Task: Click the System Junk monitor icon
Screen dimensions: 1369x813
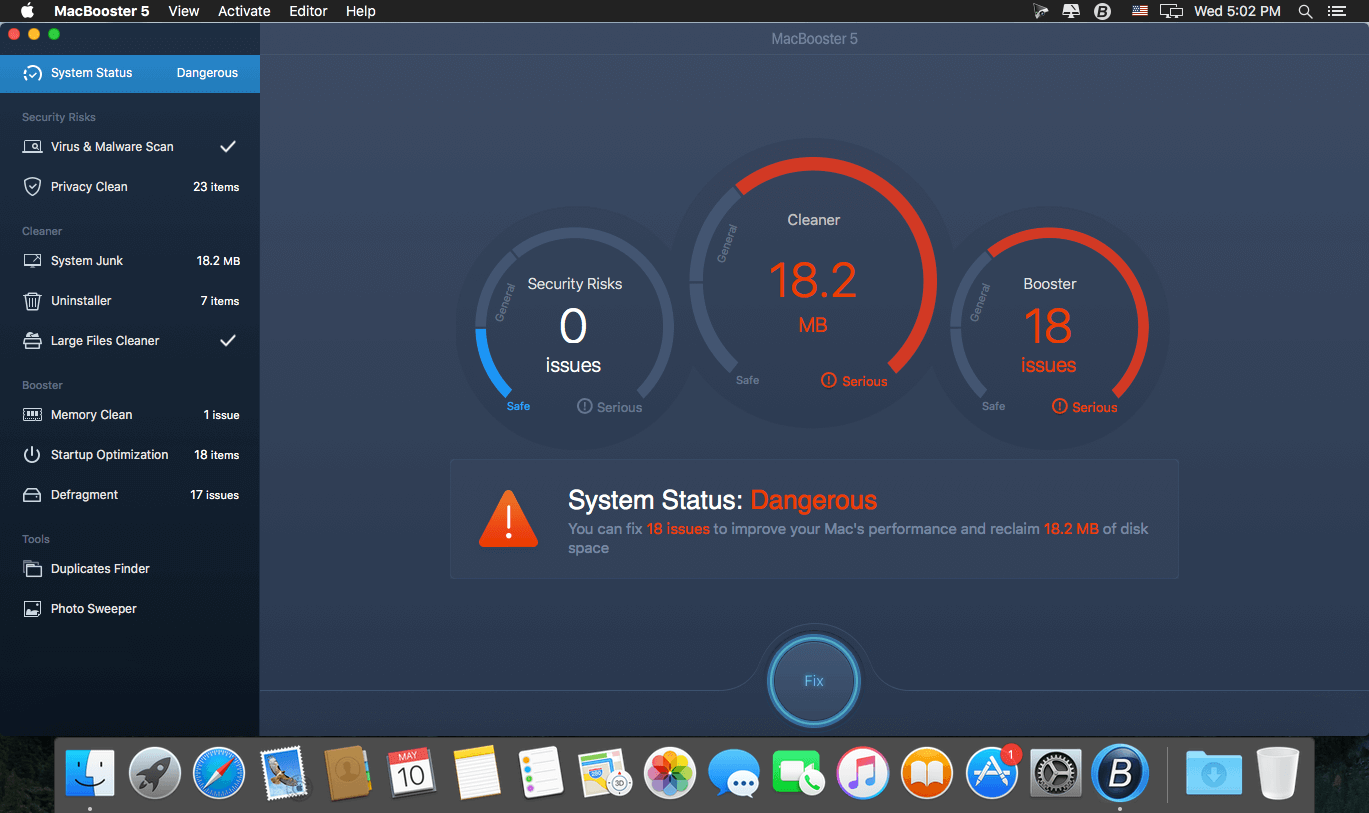Action: tap(32, 261)
